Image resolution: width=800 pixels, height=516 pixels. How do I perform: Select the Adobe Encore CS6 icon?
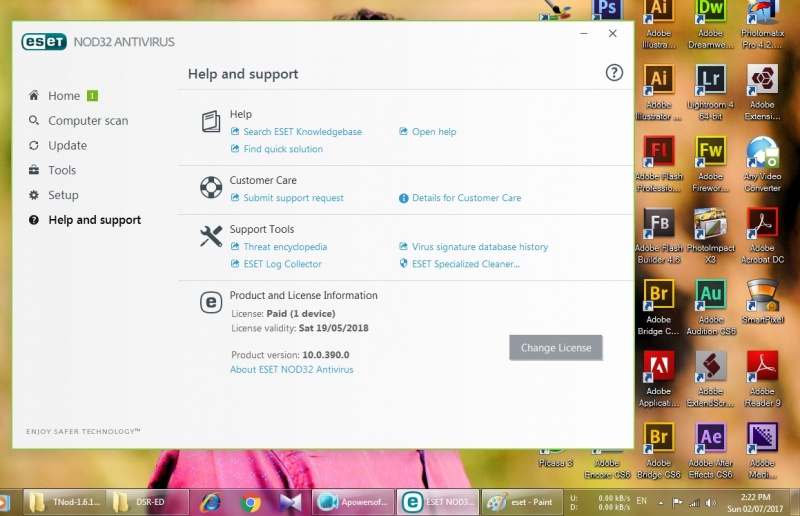(607, 463)
